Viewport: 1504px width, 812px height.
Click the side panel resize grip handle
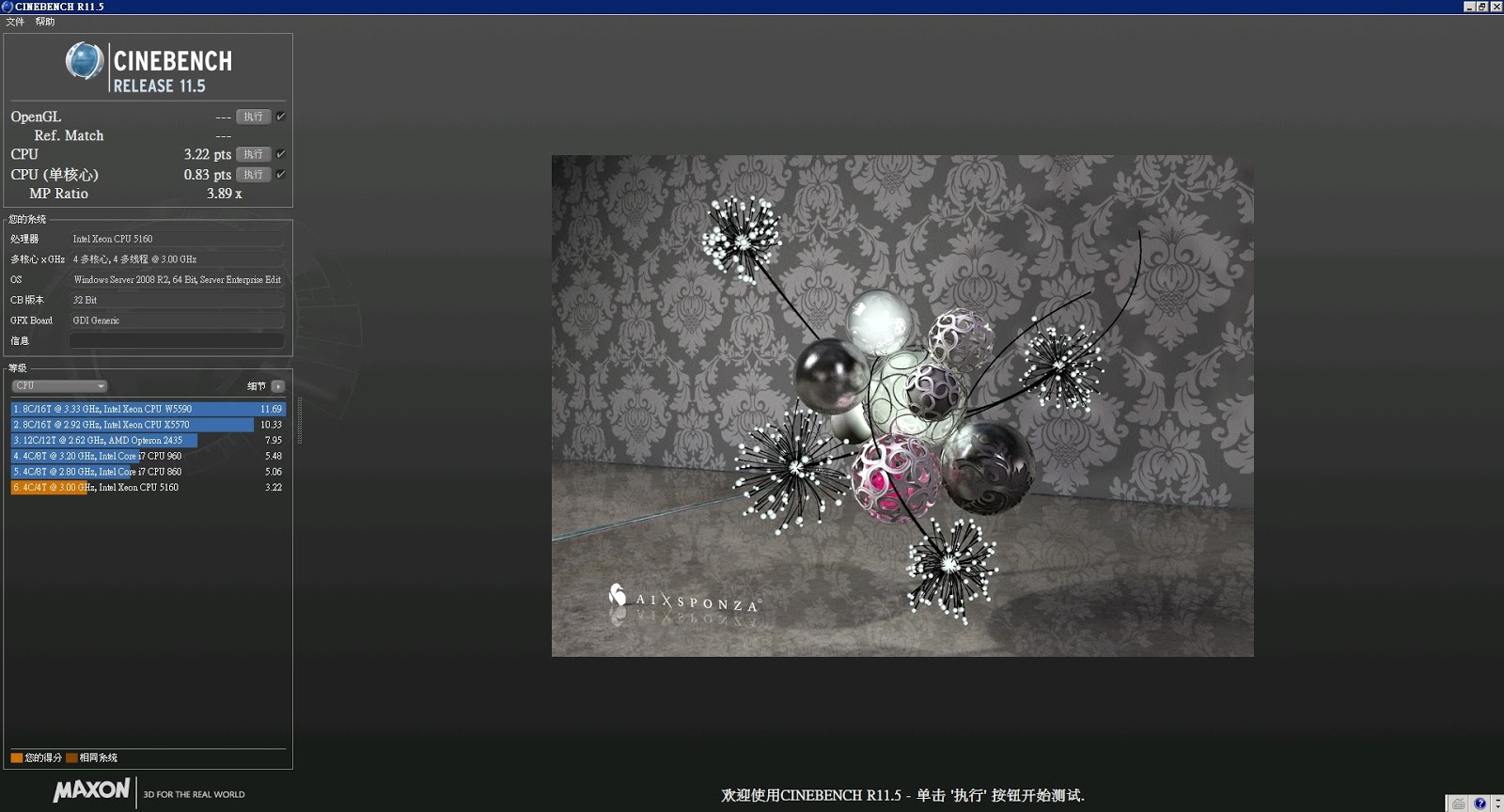[x=300, y=420]
